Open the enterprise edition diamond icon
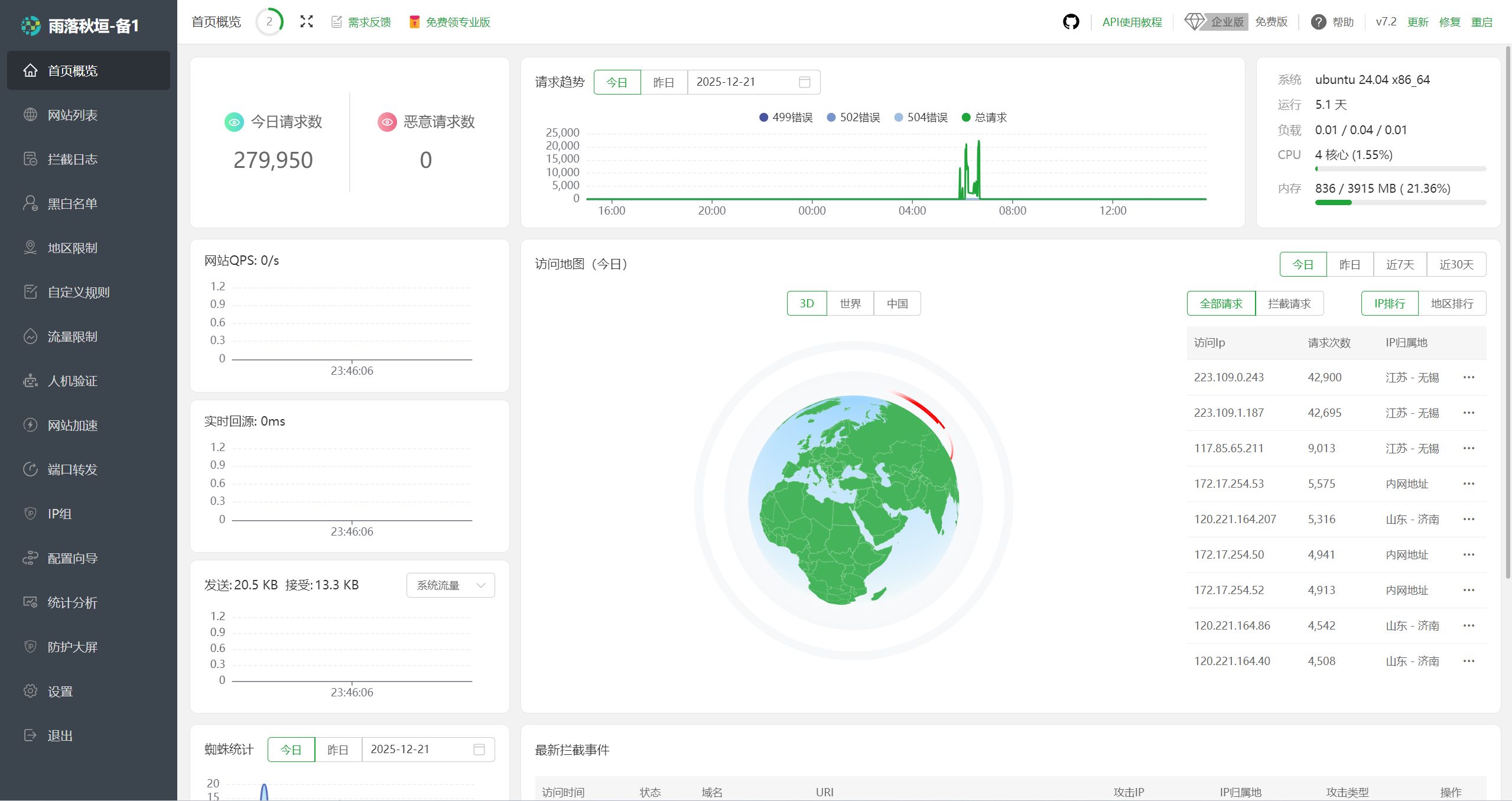1512x801 pixels. point(1194,22)
